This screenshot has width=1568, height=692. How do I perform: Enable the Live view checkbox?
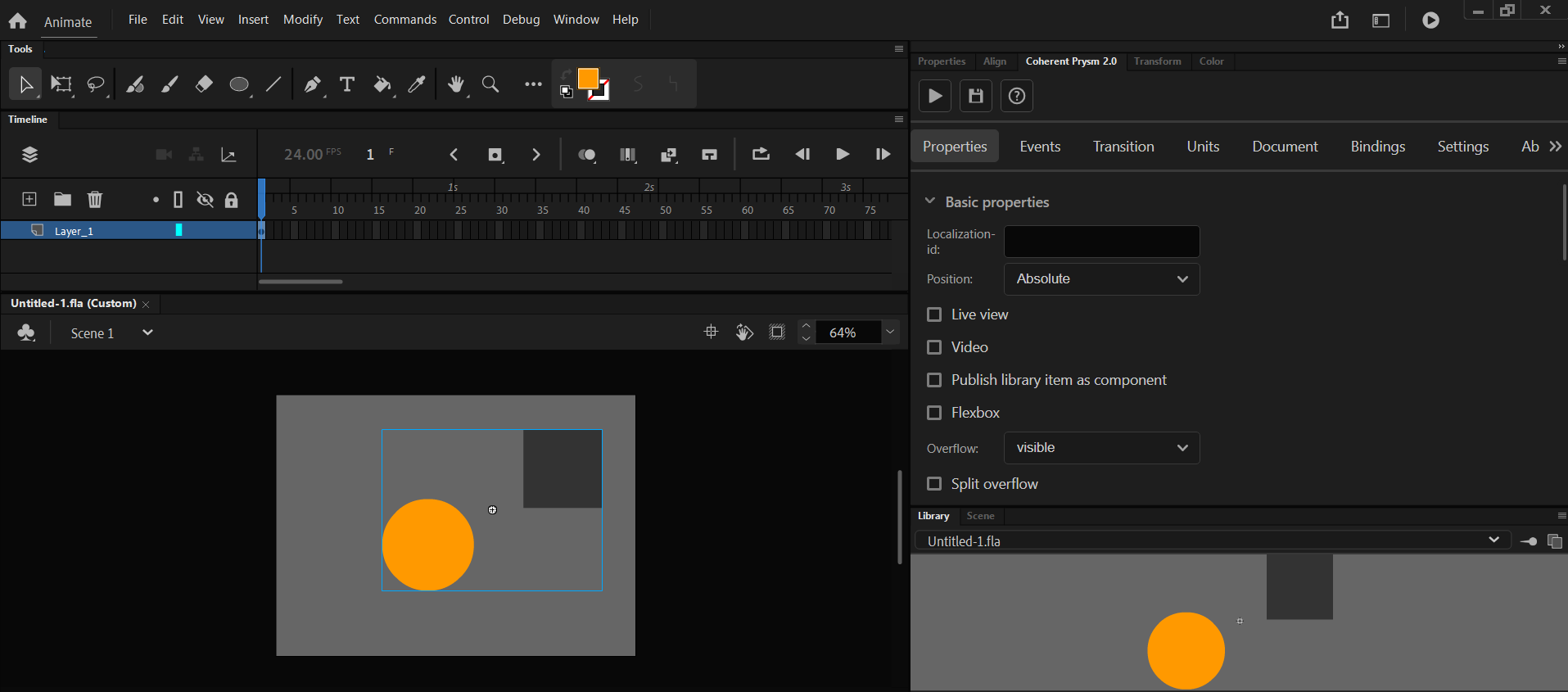point(934,314)
